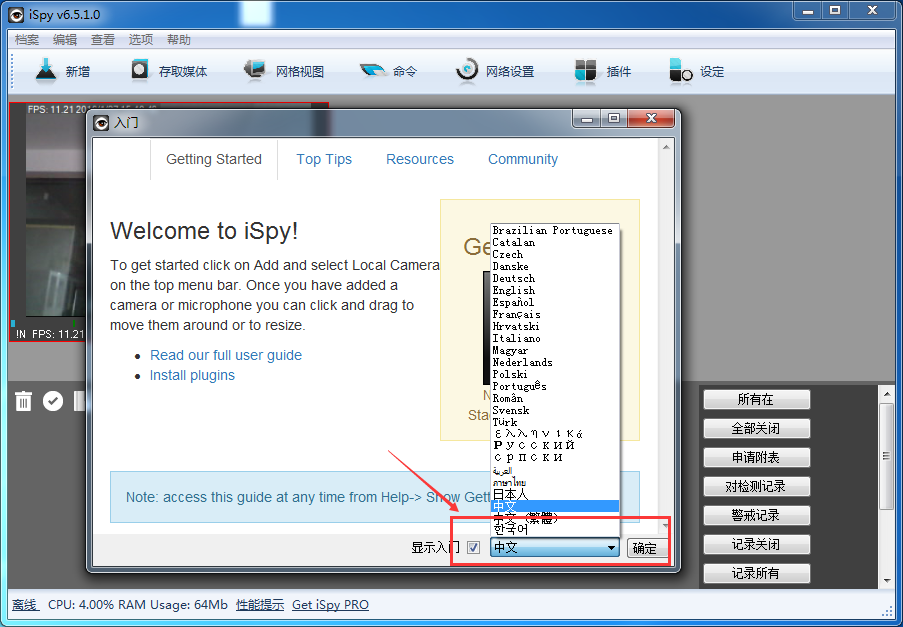
Task: Switch to the Getting Started tab
Action: (214, 159)
